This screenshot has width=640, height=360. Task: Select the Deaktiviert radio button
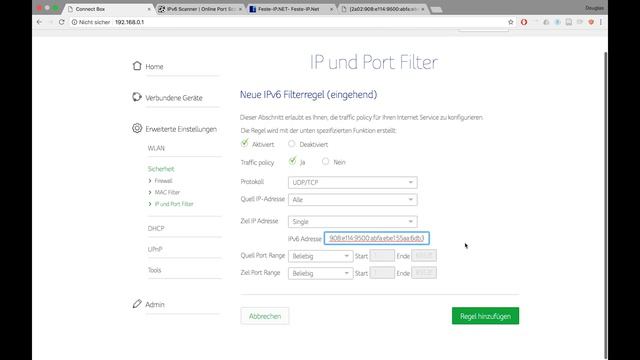[291, 144]
